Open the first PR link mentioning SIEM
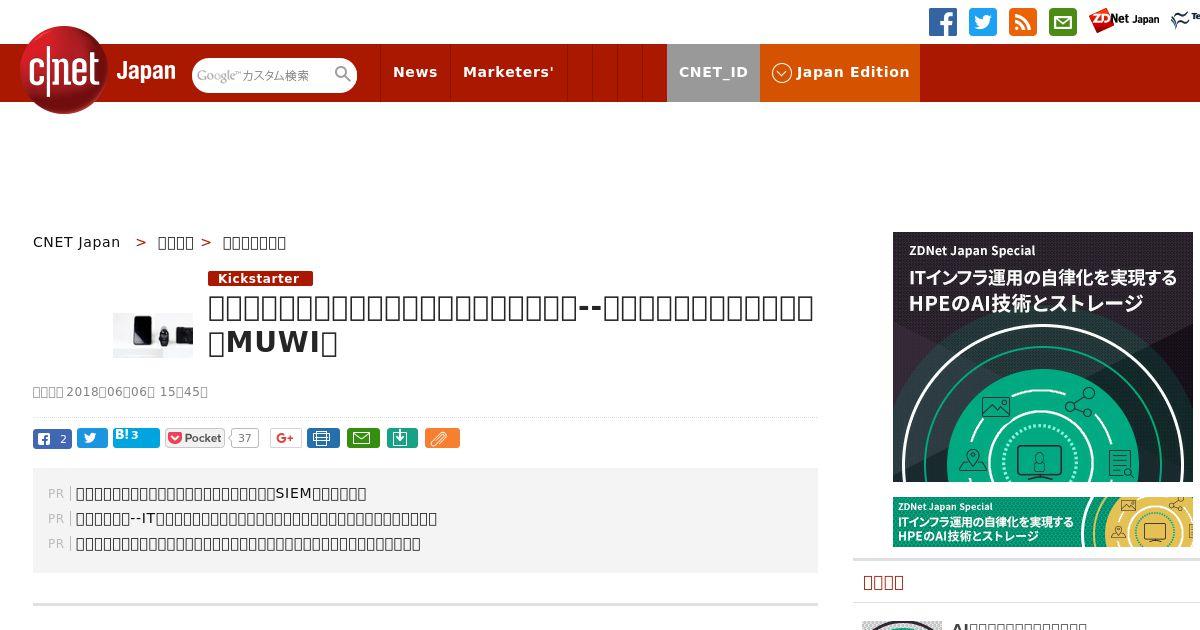Image resolution: width=1200 pixels, height=630 pixels. click(x=221, y=493)
